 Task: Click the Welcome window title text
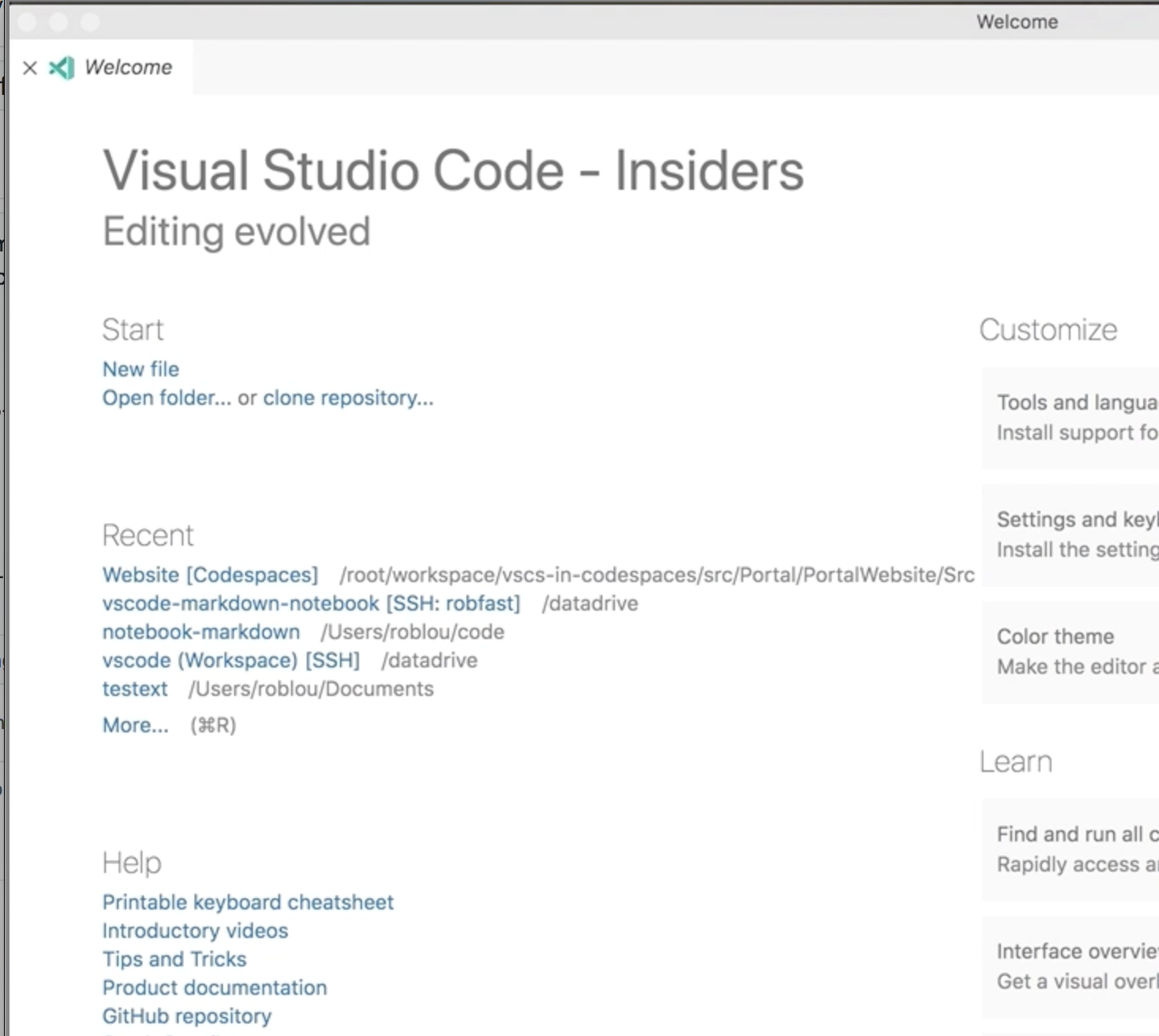click(1017, 22)
